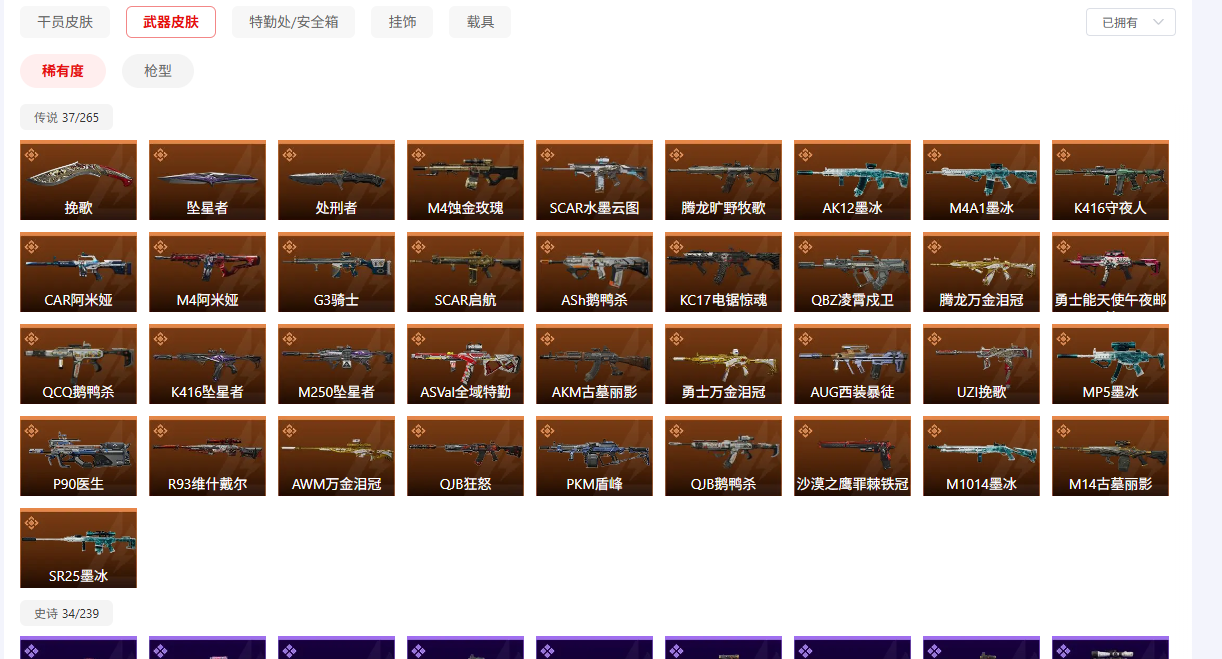Select the SCAR启航 skin card
1222x659 pixels.
465,272
